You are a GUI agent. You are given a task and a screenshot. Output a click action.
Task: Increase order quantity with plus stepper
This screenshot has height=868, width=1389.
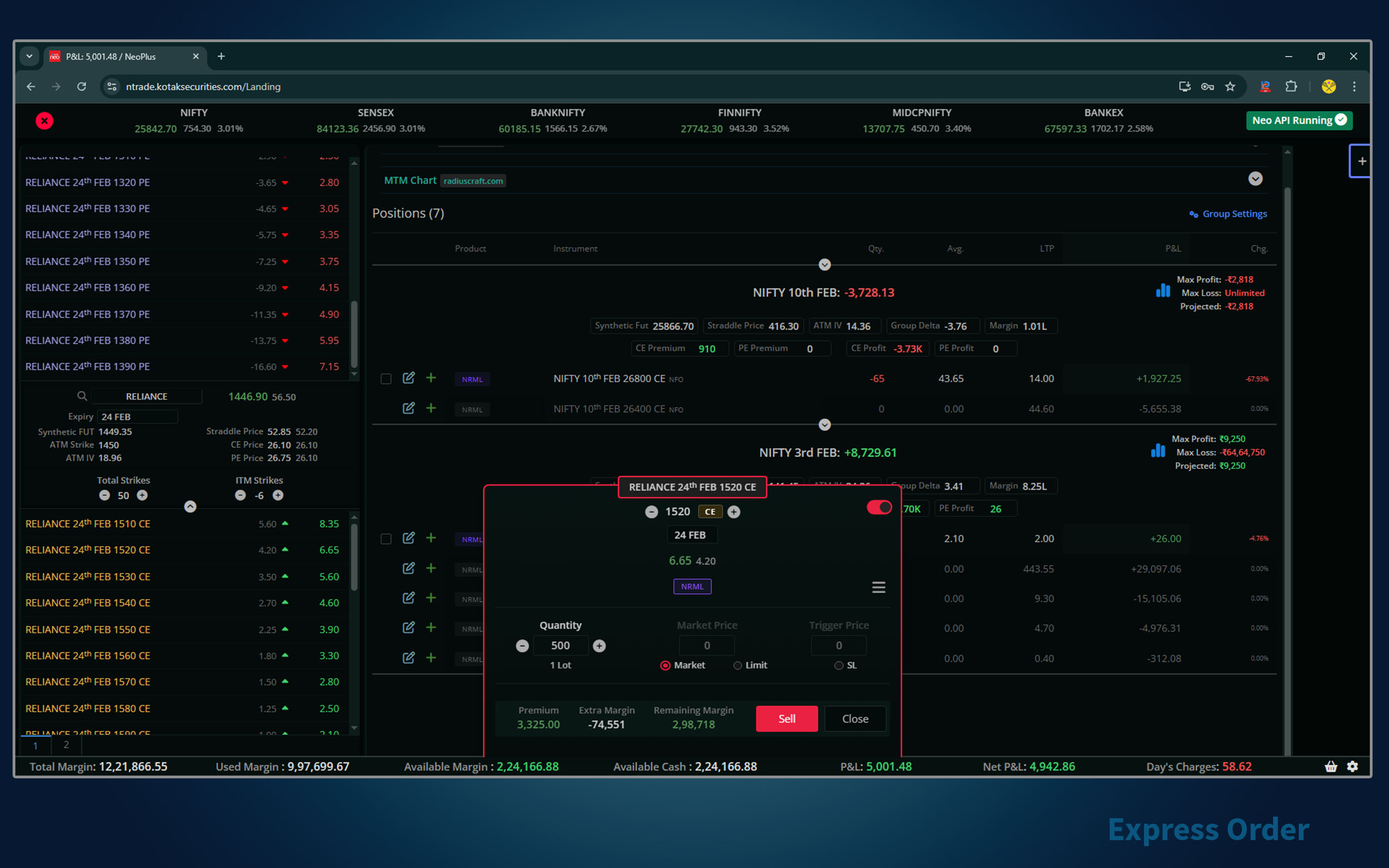coord(599,646)
